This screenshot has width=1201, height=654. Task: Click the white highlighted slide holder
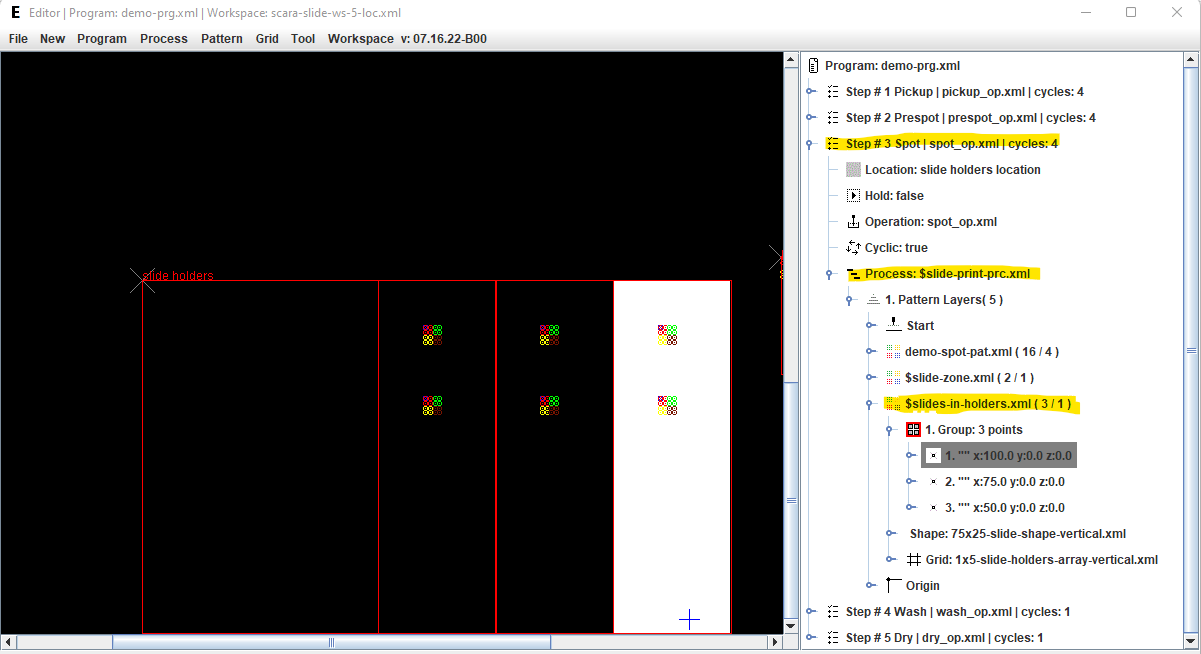click(671, 480)
